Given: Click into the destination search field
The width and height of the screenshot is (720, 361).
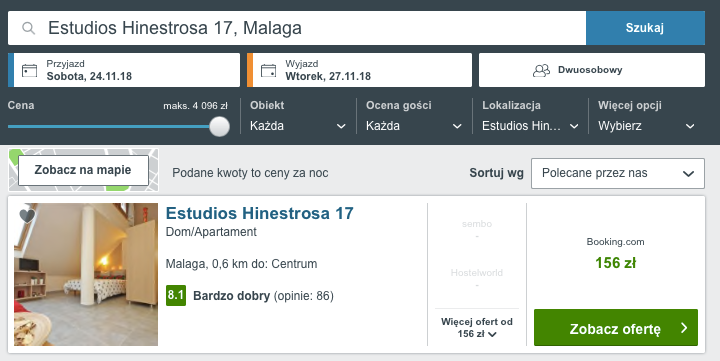Looking at the screenshot, I should 297,28.
